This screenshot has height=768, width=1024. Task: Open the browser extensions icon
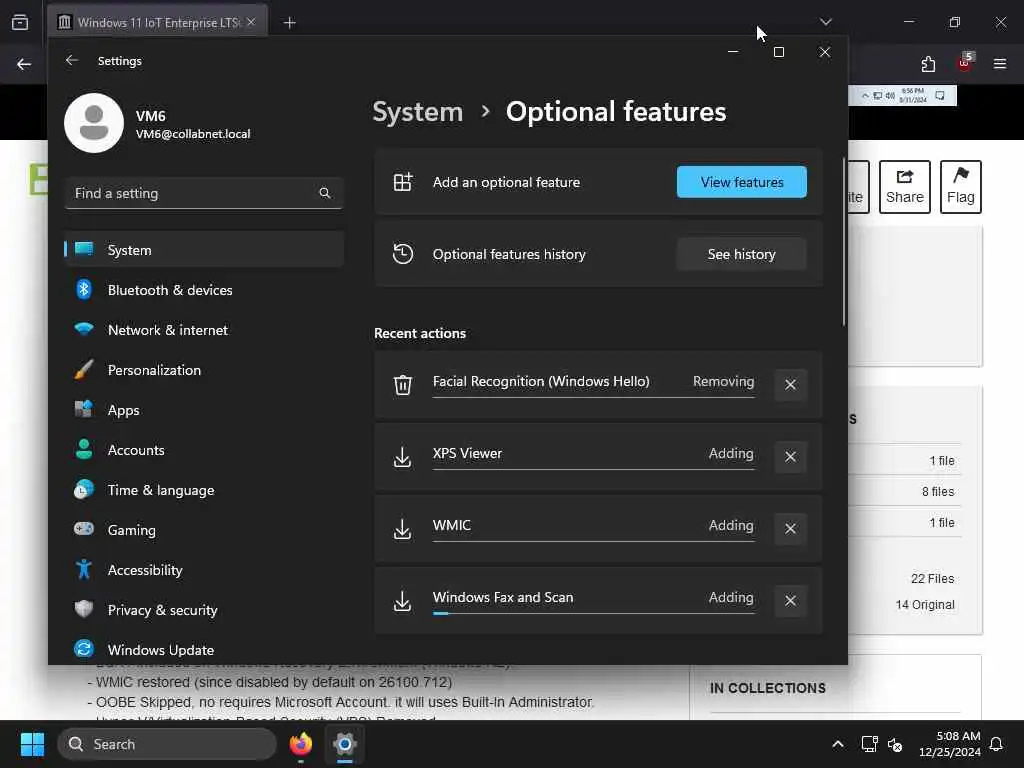click(x=928, y=64)
